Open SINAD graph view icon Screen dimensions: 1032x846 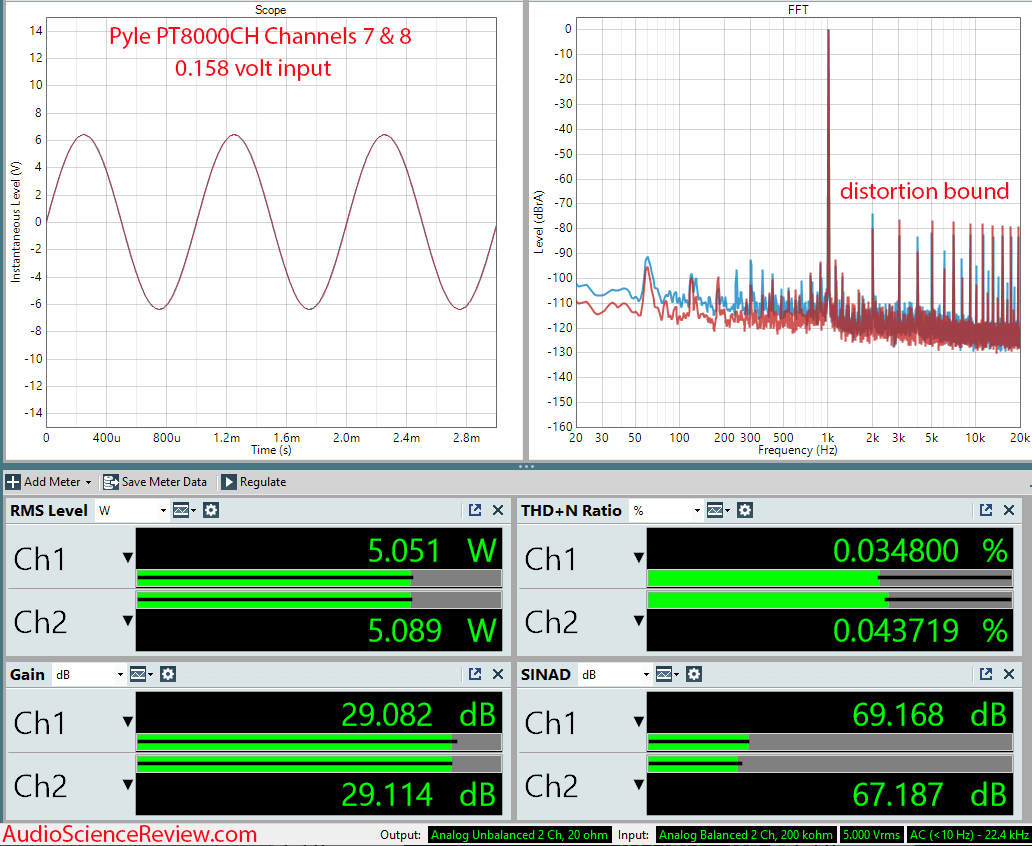666,674
